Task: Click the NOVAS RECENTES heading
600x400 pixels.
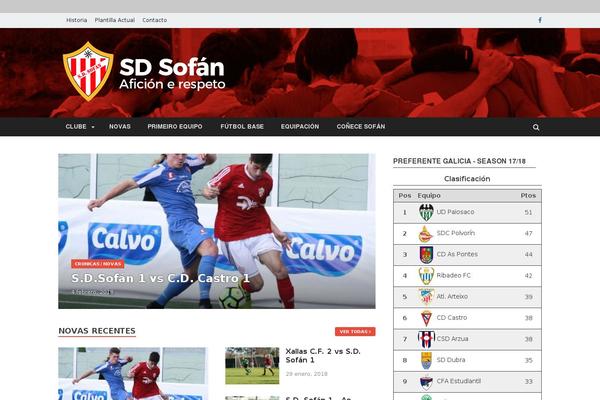Action: tap(97, 331)
